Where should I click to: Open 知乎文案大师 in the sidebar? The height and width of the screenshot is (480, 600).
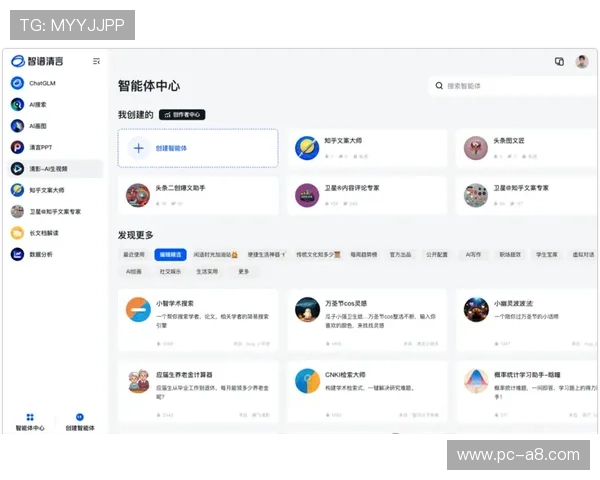point(55,190)
